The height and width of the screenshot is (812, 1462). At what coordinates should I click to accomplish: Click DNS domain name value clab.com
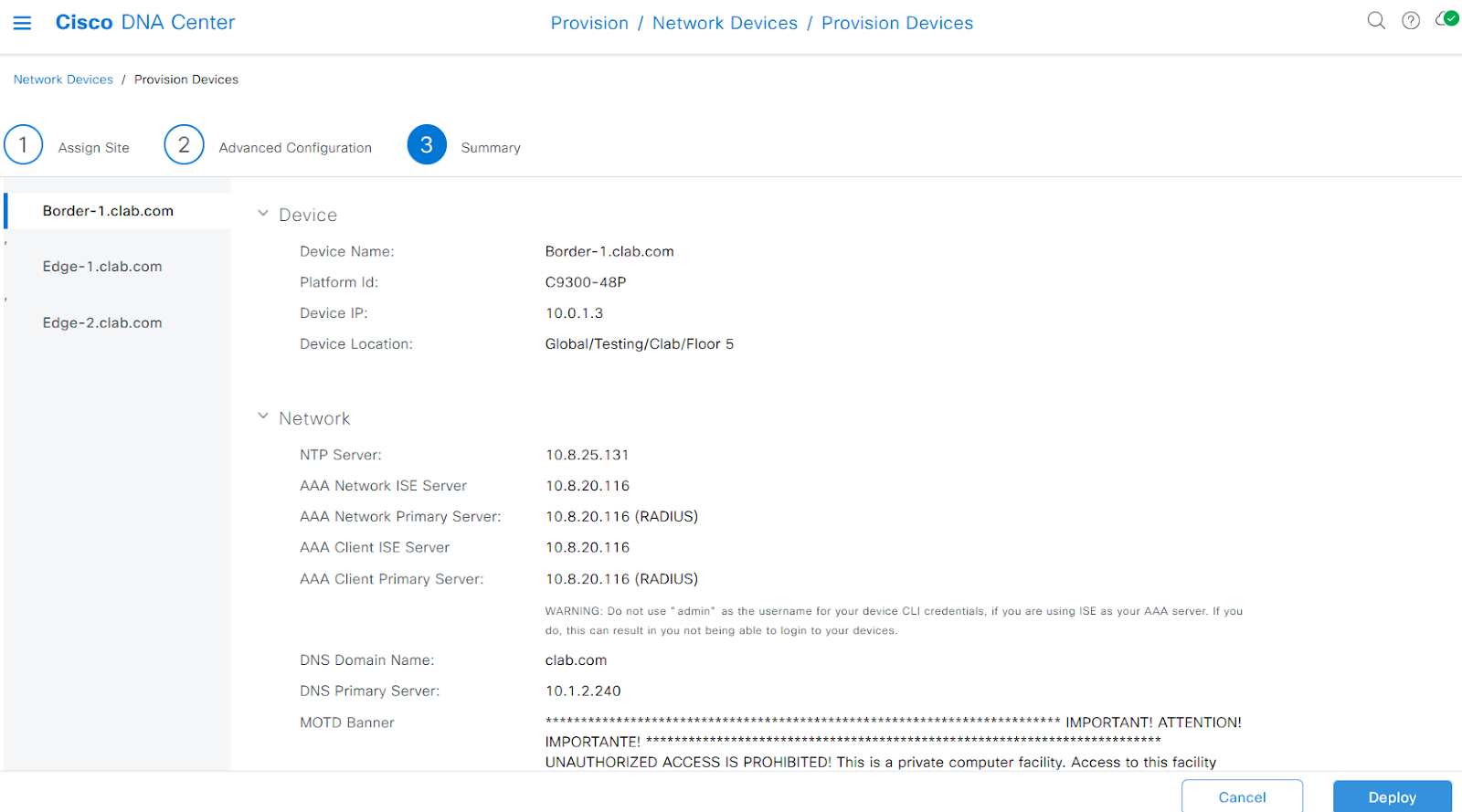click(576, 660)
